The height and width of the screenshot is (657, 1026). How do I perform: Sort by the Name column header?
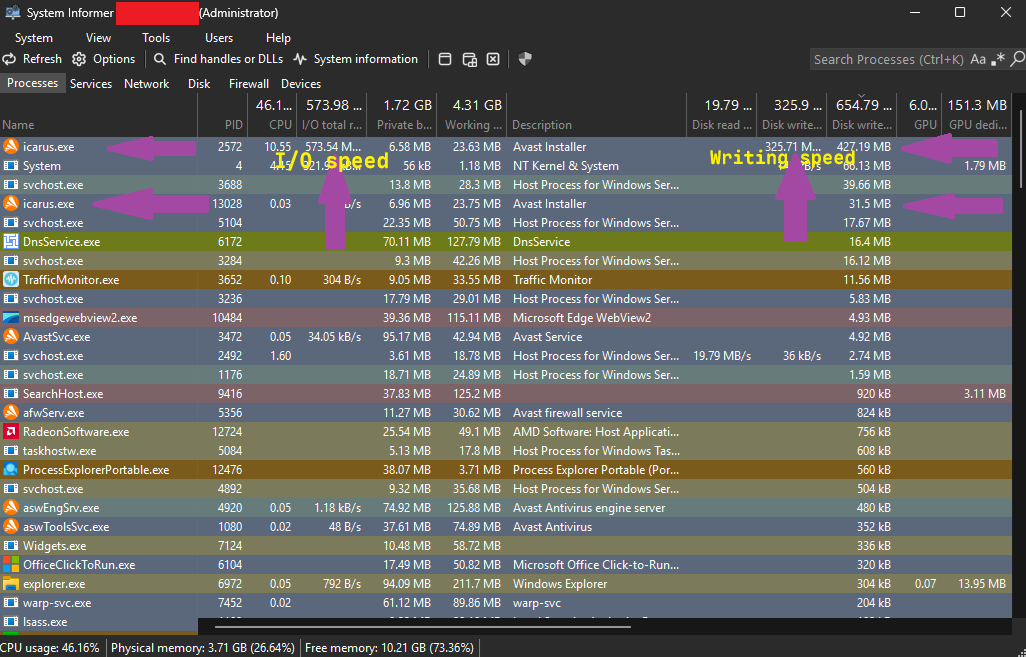point(98,115)
